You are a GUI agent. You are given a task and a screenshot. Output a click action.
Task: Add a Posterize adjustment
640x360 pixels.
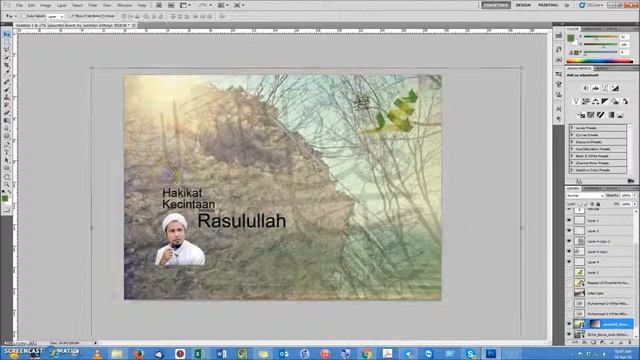(x=591, y=115)
